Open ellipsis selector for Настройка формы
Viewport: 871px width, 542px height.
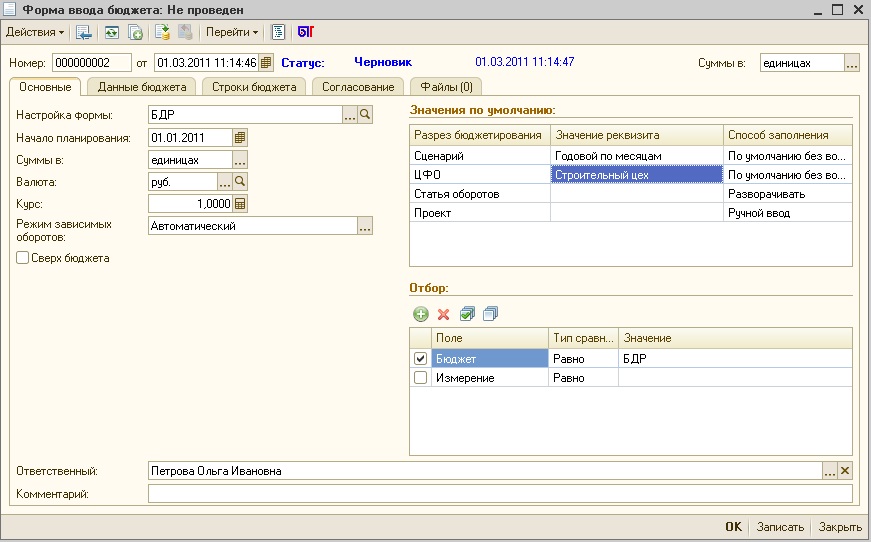click(x=349, y=115)
